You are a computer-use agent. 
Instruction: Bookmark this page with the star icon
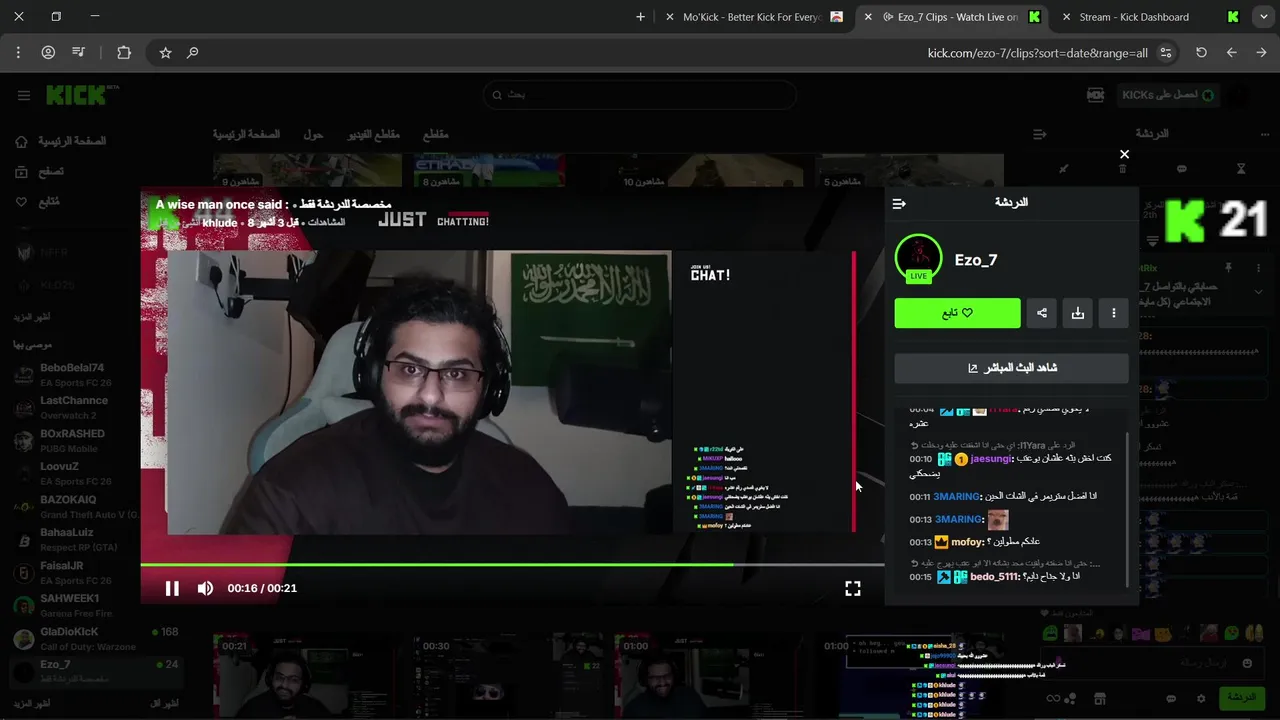(x=165, y=52)
